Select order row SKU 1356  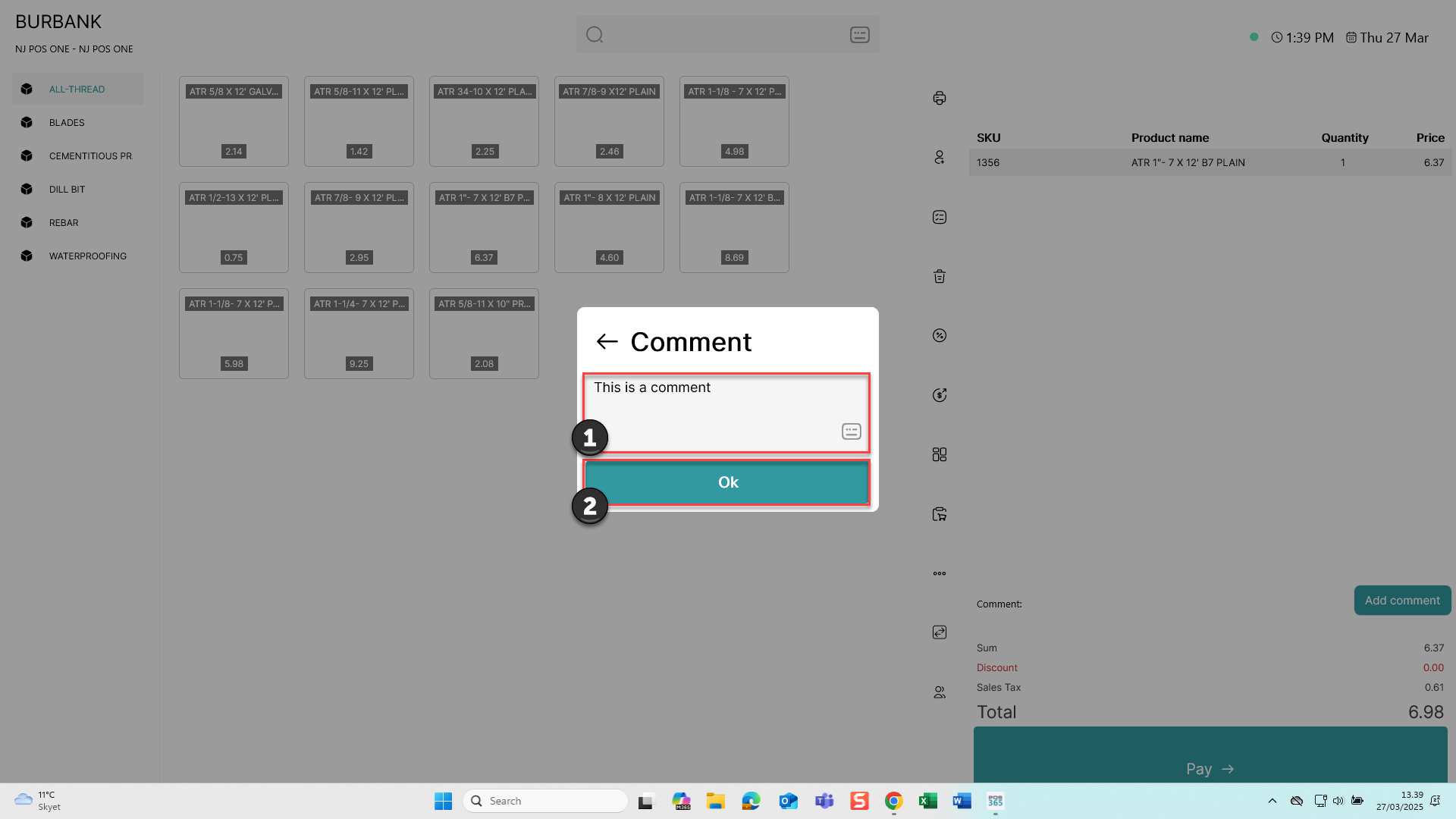tap(1210, 163)
